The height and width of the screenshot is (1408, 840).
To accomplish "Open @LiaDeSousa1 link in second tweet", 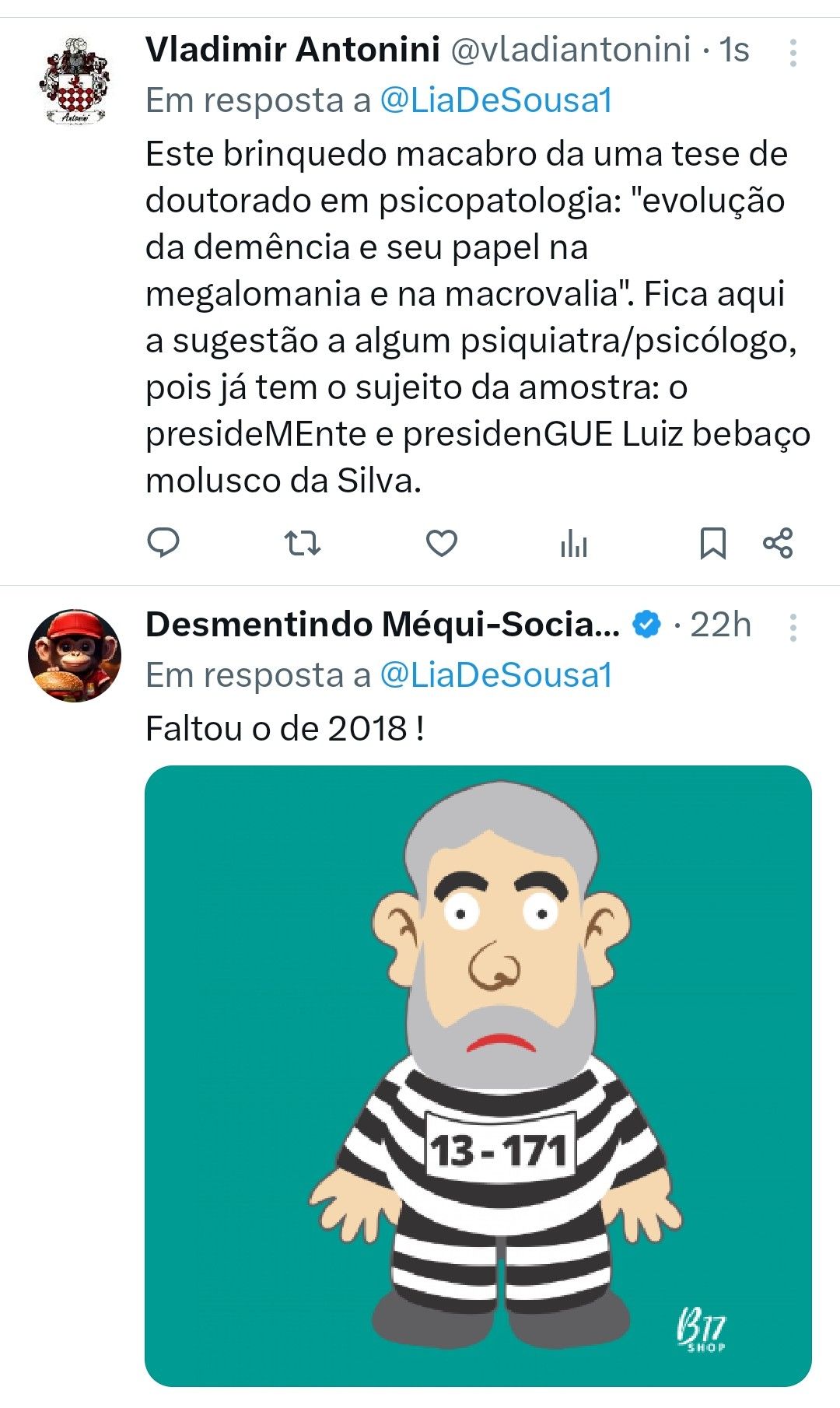I will (x=495, y=675).
